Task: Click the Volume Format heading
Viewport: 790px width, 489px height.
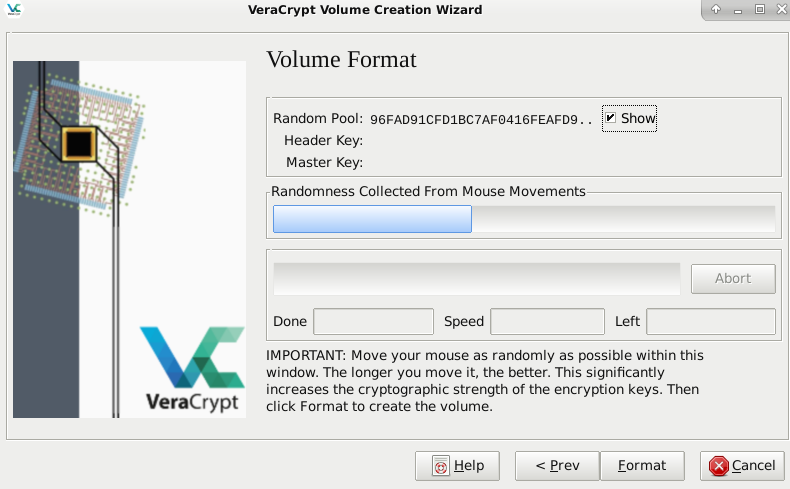Action: pos(342,59)
